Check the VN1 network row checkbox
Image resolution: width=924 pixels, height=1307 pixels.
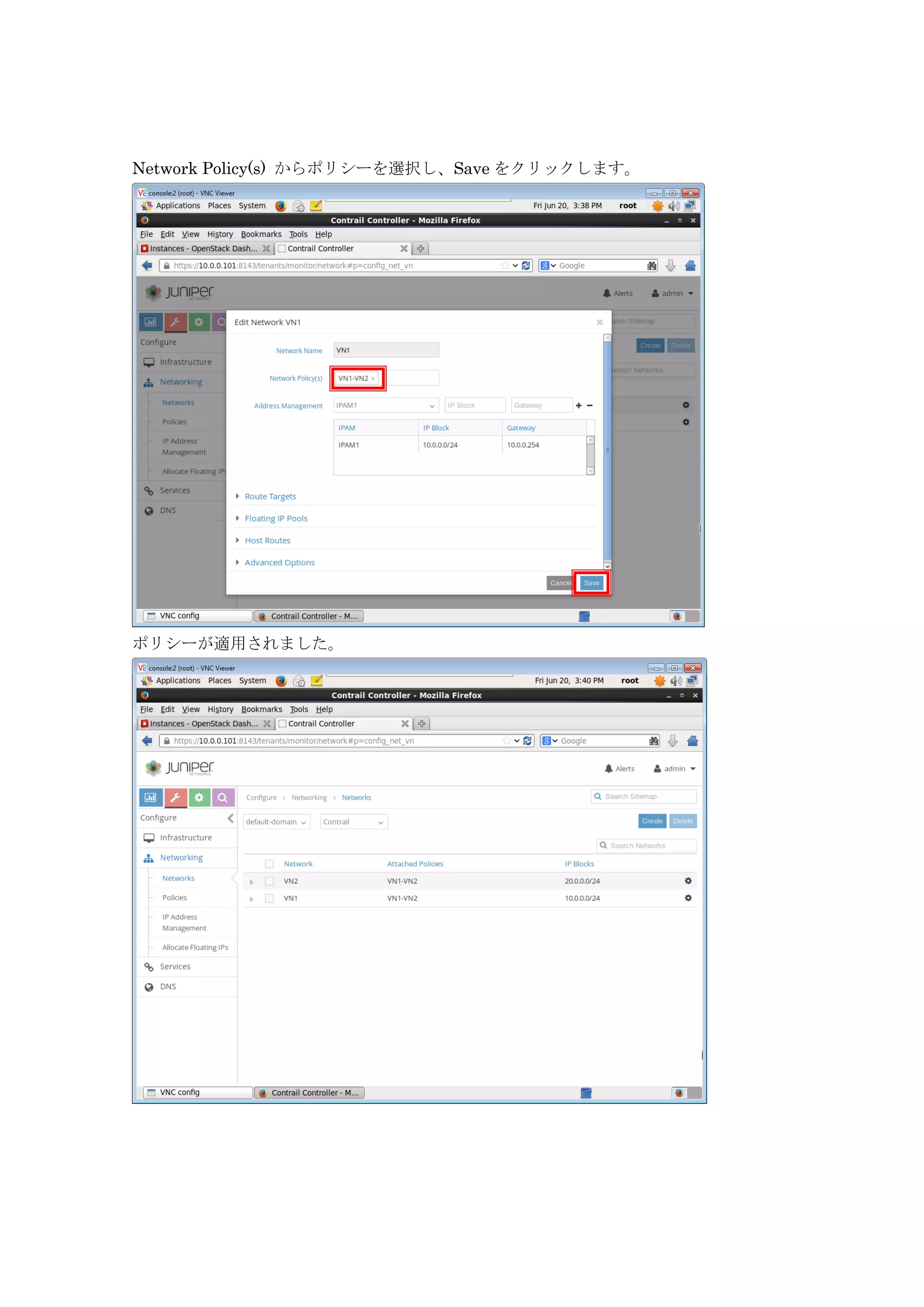[270, 898]
